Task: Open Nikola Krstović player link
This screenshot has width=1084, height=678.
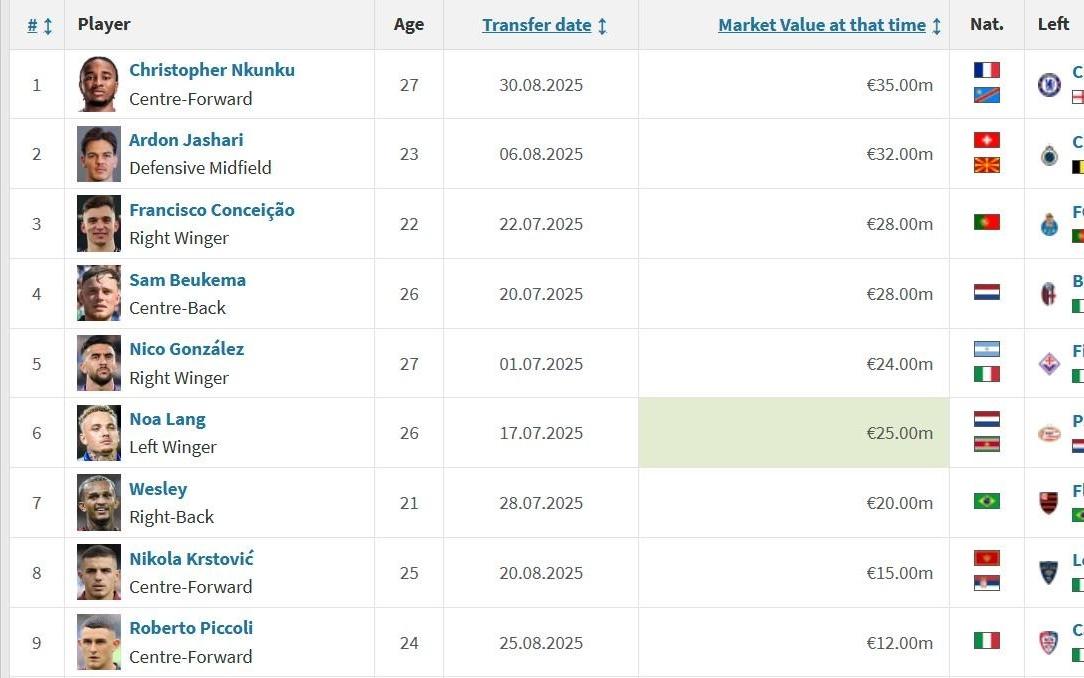Action: pyautogui.click(x=191, y=558)
